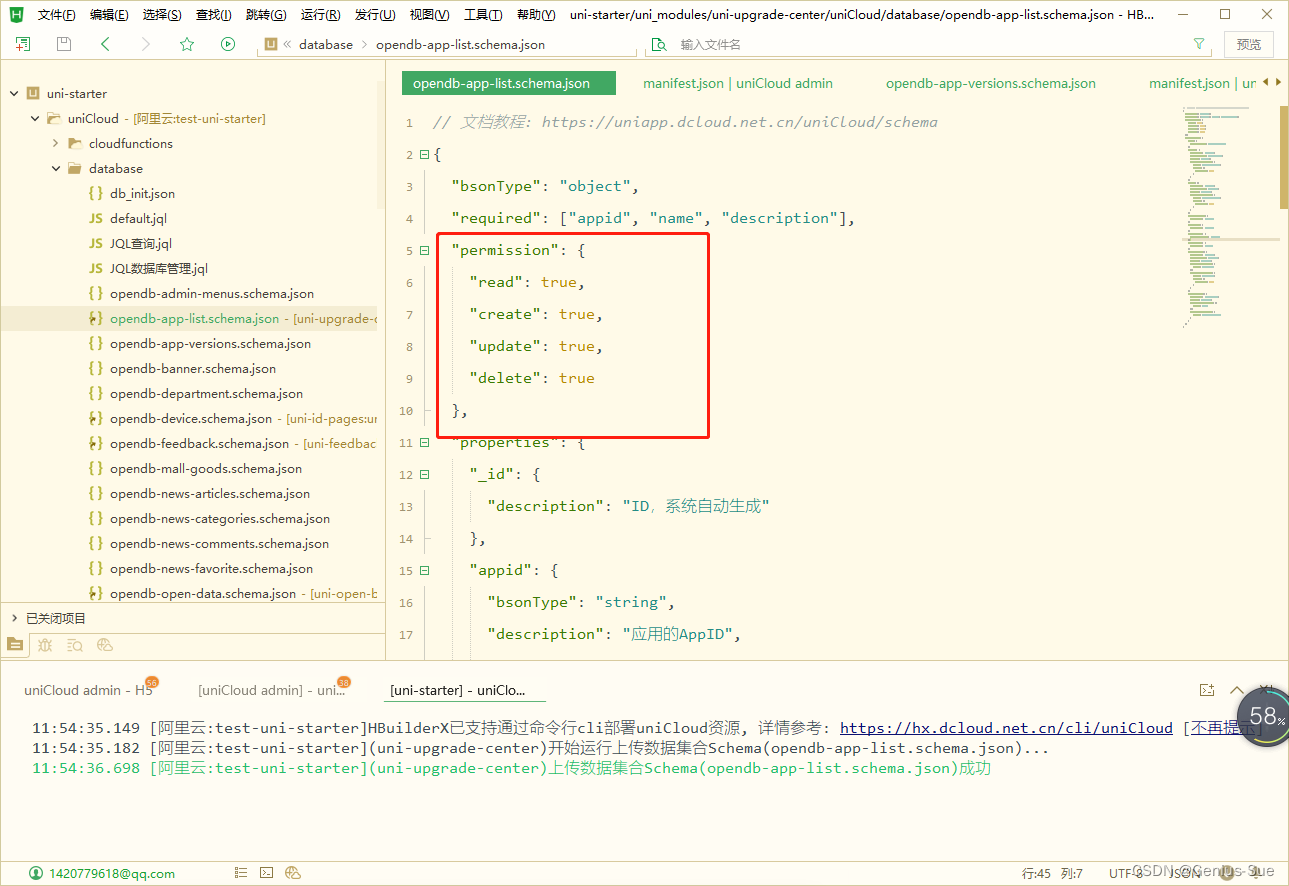
Task: Click the debug bug icon in bottom sidebar
Action: click(45, 645)
